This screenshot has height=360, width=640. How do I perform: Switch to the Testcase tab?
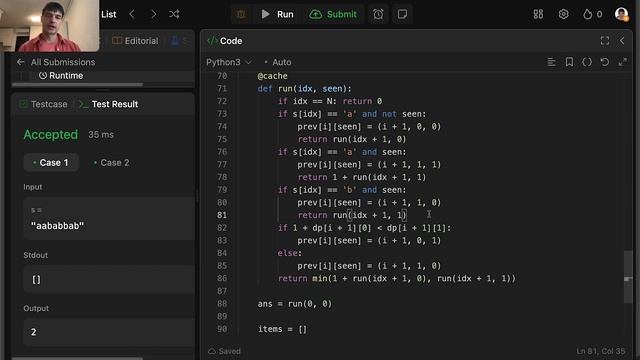(43, 104)
